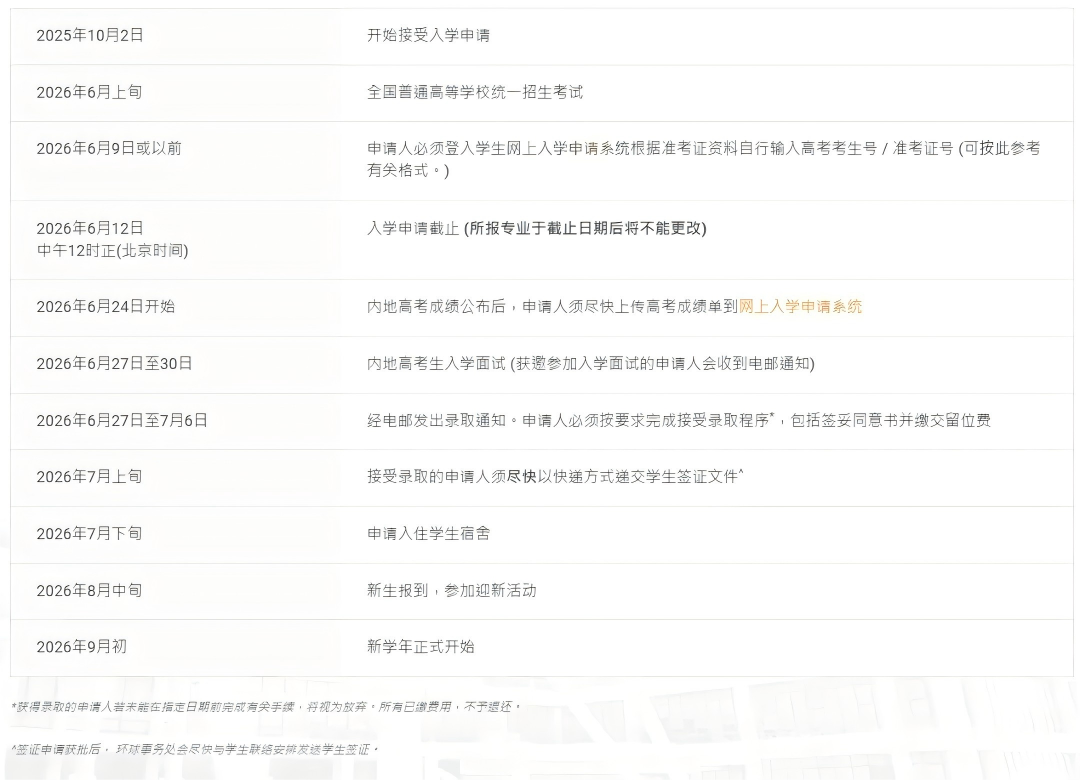Viewport: 1080px width, 780px height.
Task: Click the 2026年6月9日或以前 date
Action: (x=109, y=148)
